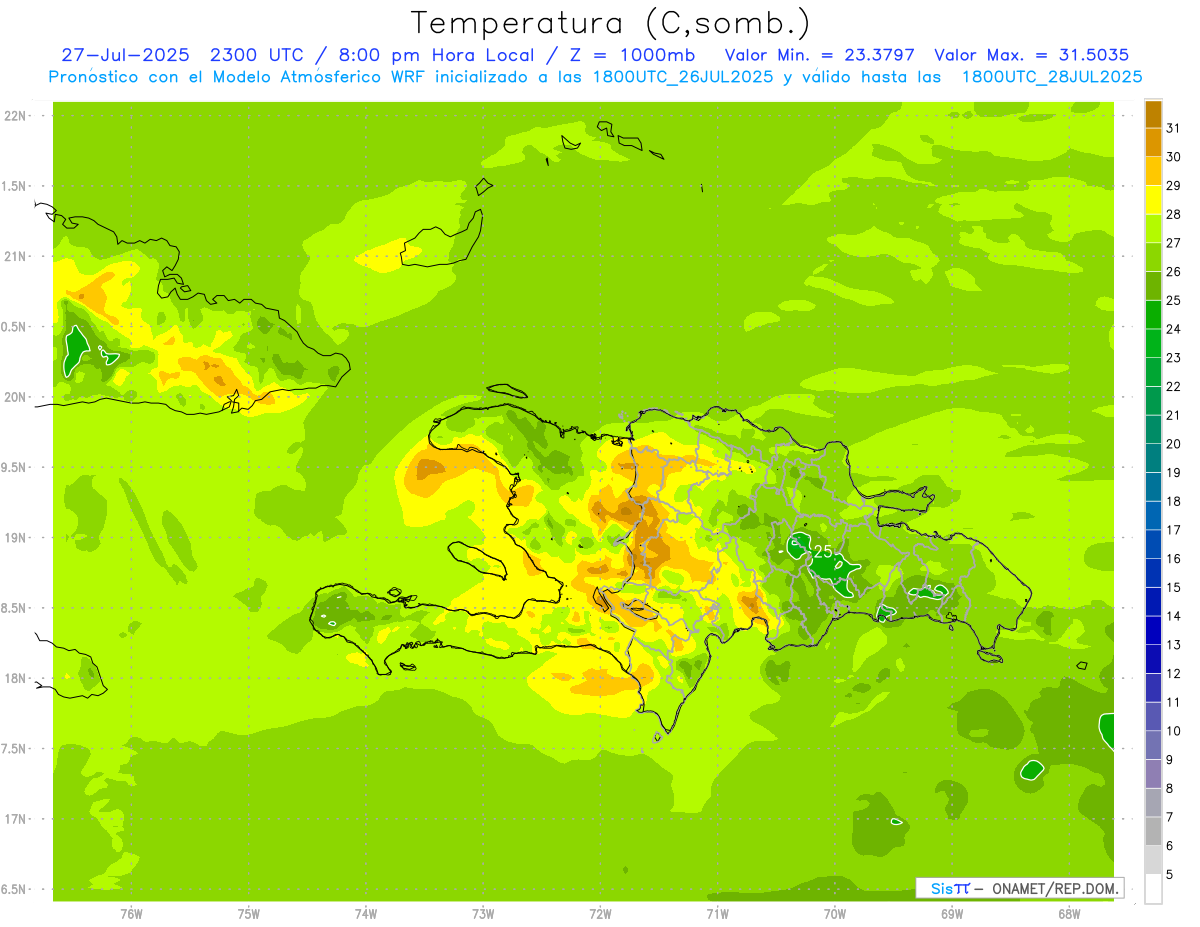This screenshot has width=1200, height=927.
Task: Click the '21N' latitude axis label
Action: 15,257
